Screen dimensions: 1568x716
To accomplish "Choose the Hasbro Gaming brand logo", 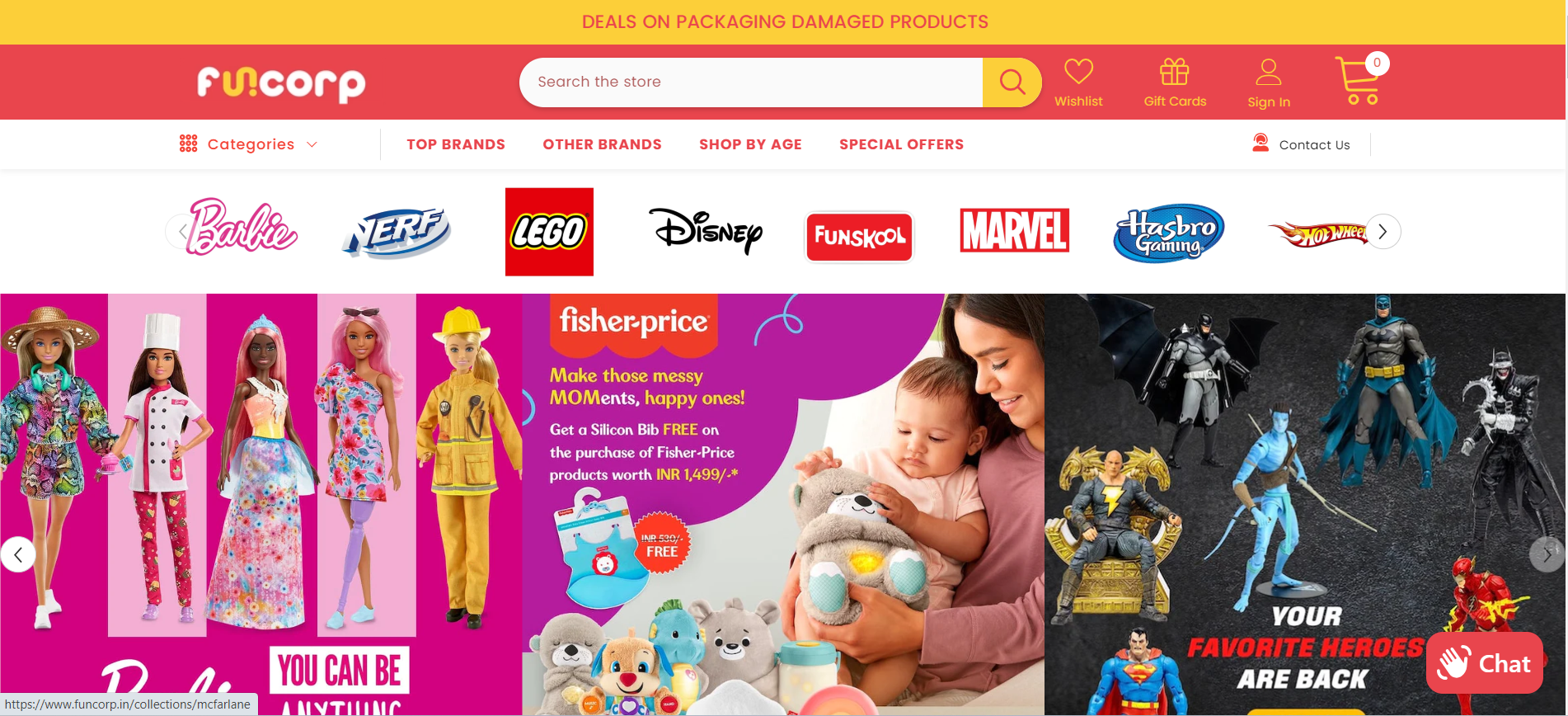I will (1168, 233).
